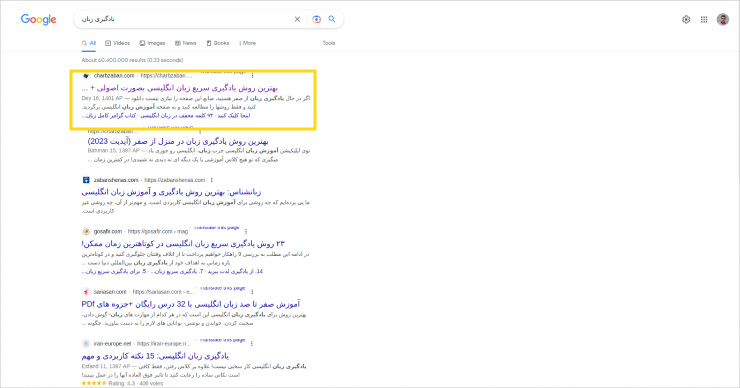Image resolution: width=740 pixels, height=388 pixels.
Task: Switch to the Videos tab
Action: tap(118, 43)
